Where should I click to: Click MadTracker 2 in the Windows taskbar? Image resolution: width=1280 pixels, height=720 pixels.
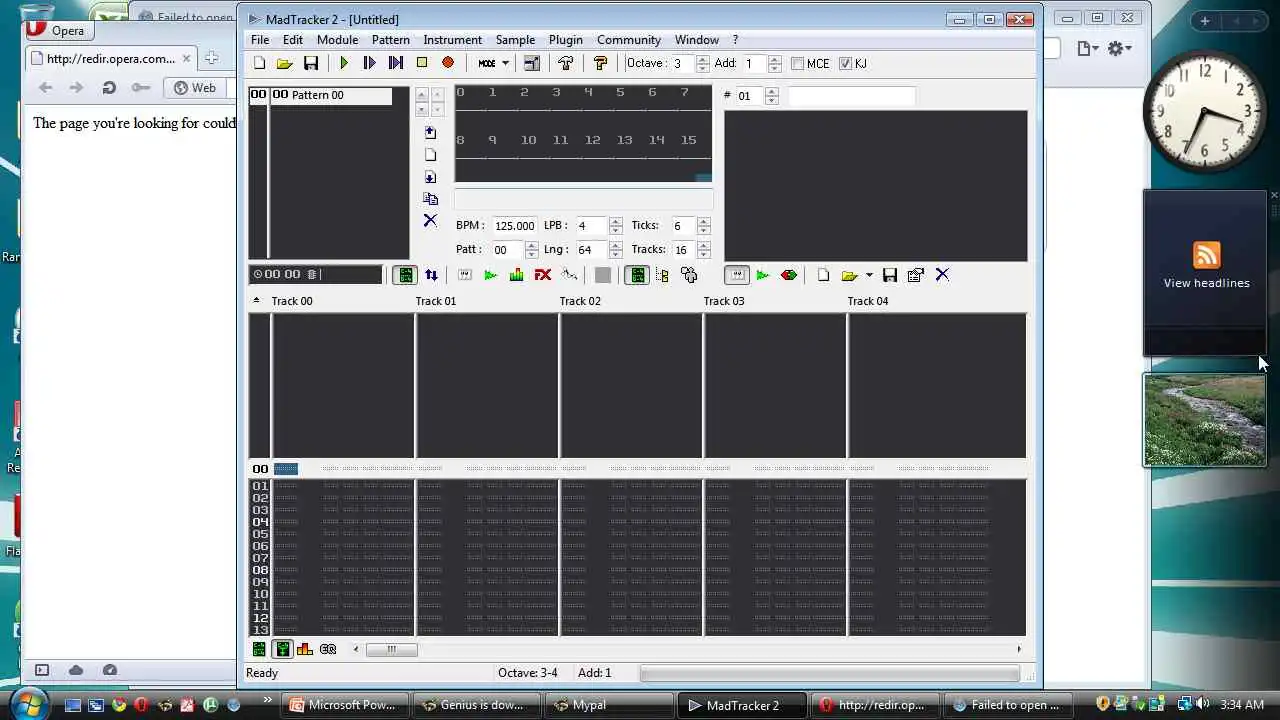(x=742, y=705)
